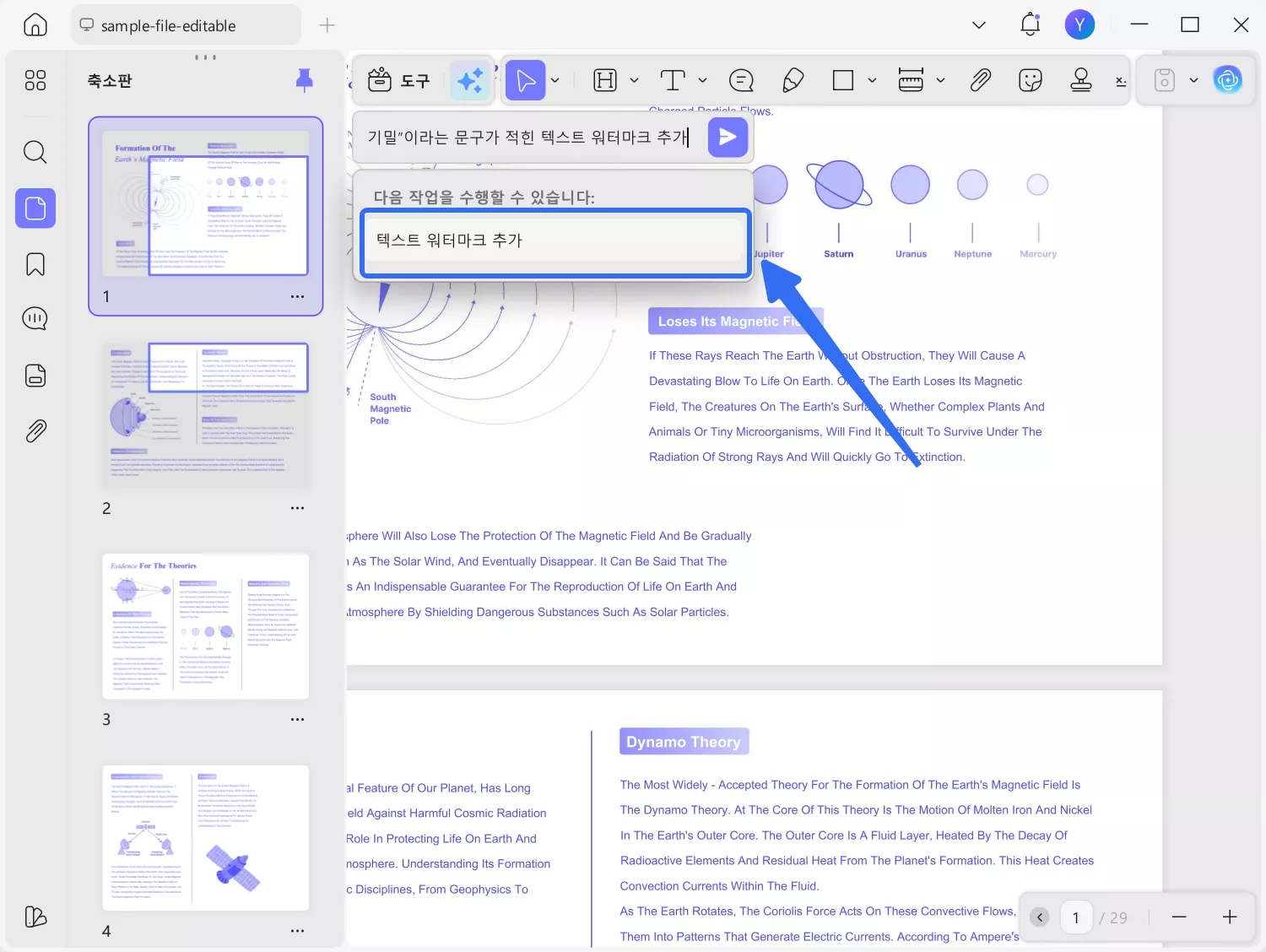Open more options for page 1
The image size is (1266, 952).
coord(298,297)
